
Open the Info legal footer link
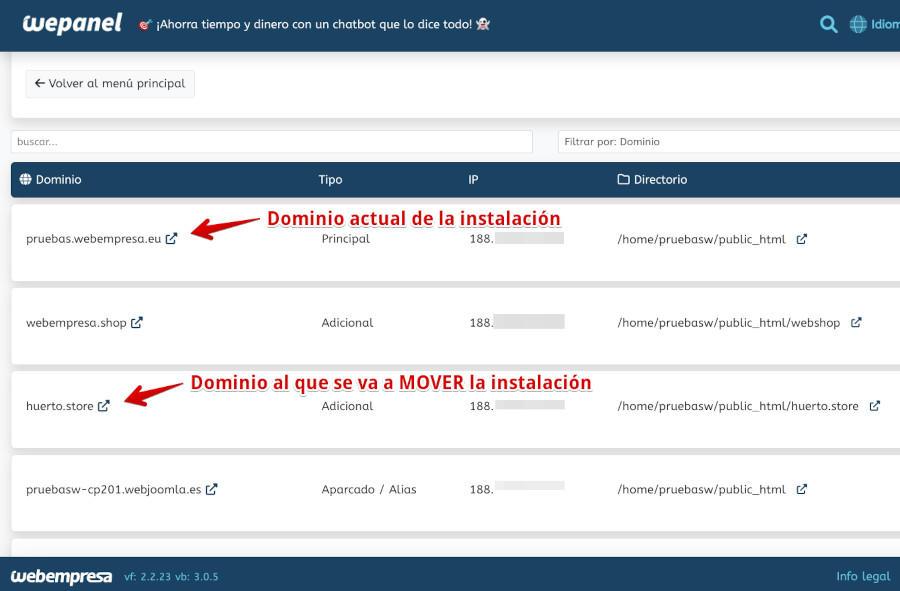pyautogui.click(x=863, y=576)
